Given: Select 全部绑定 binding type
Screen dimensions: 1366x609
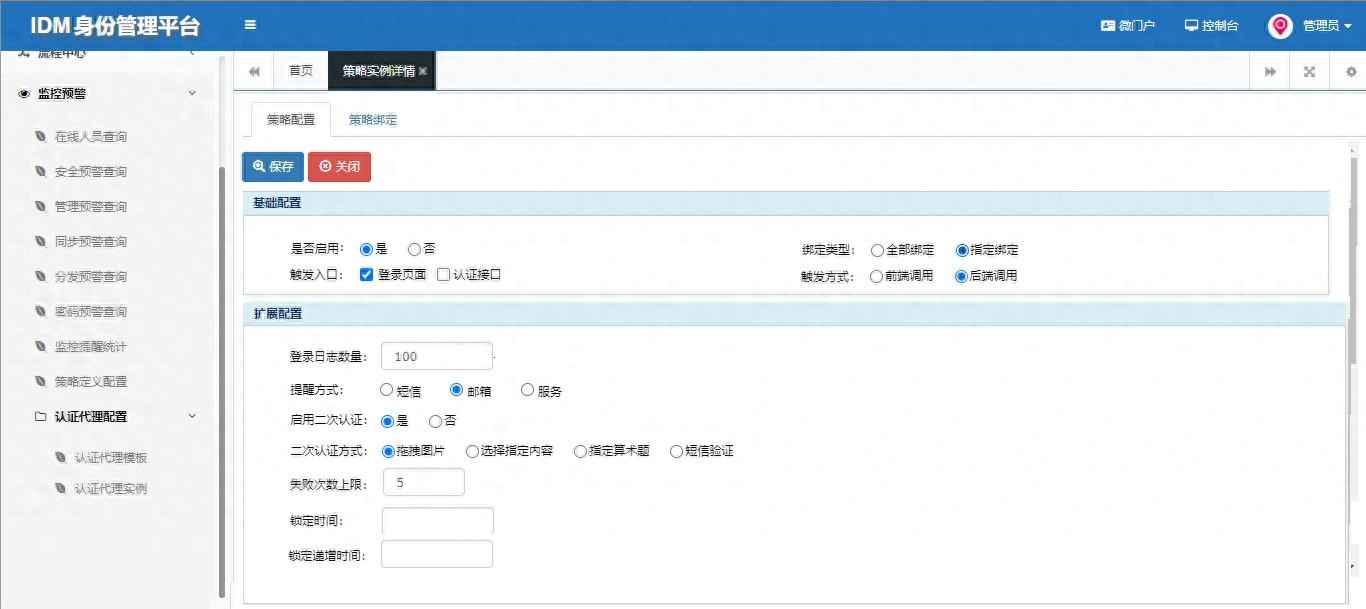Looking at the screenshot, I should 878,250.
